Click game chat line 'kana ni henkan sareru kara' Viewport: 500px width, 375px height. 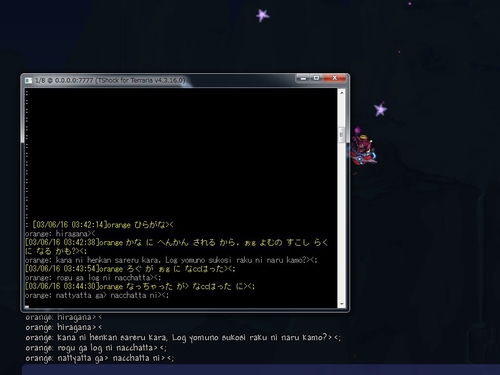183,338
